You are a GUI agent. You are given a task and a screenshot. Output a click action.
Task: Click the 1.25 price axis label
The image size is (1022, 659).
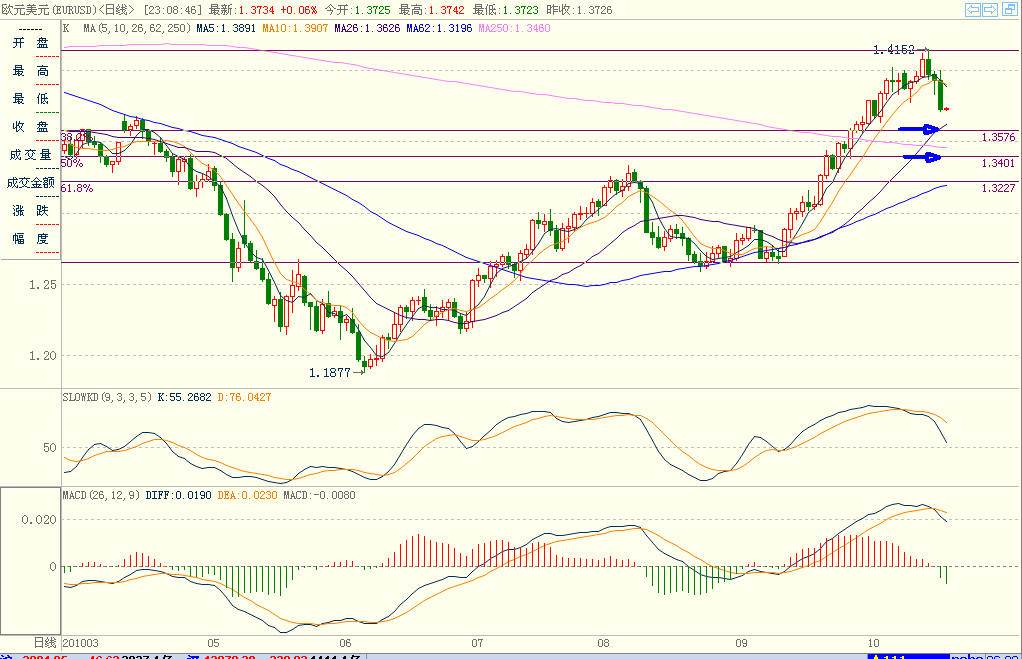(x=42, y=285)
